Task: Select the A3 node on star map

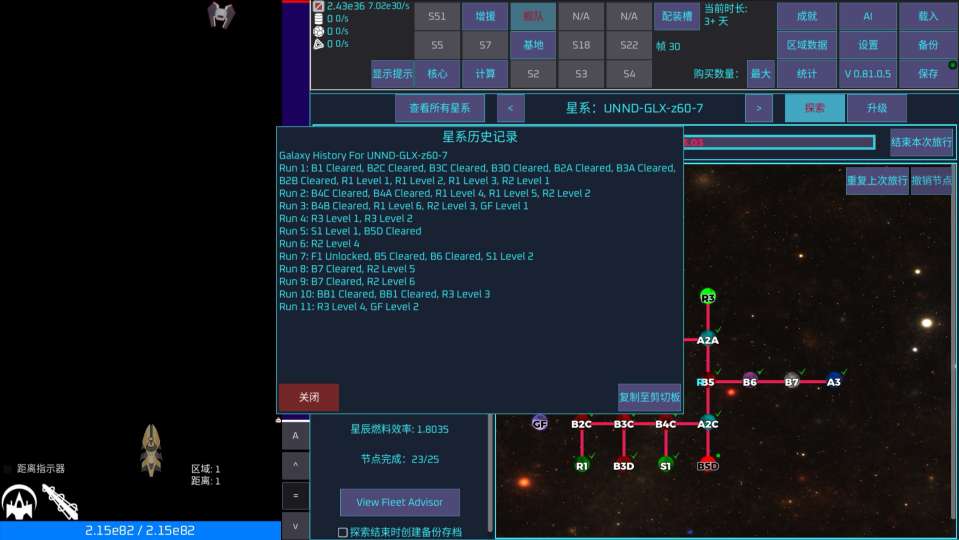Action: coord(834,382)
